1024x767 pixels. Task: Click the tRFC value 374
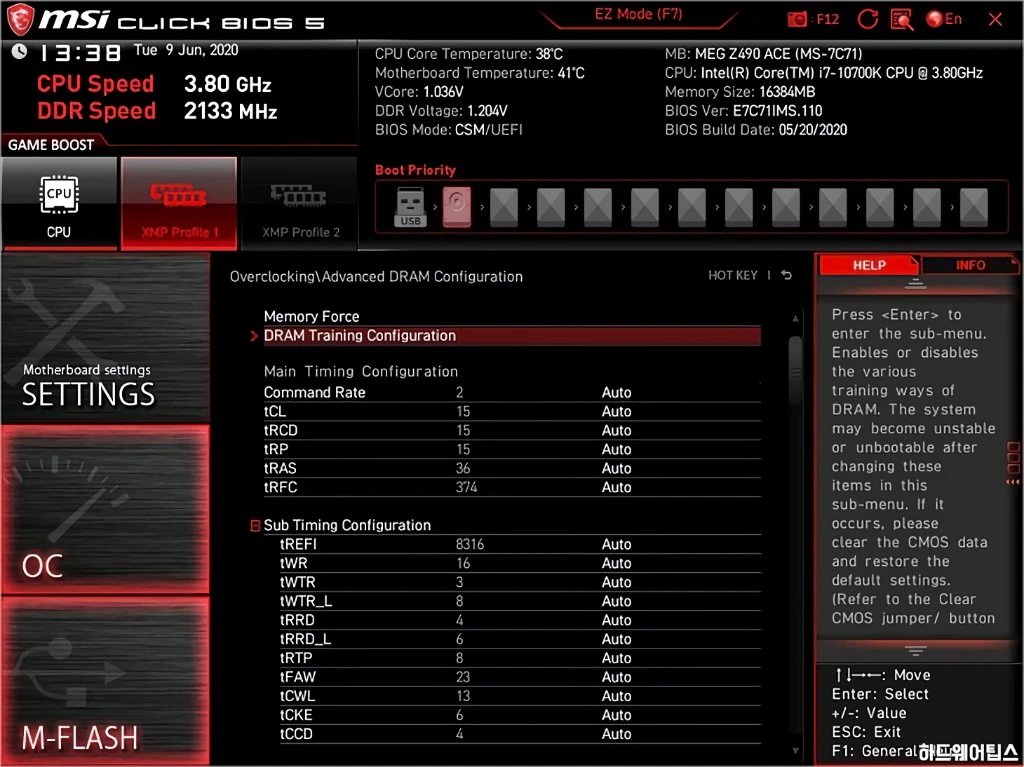click(x=466, y=487)
